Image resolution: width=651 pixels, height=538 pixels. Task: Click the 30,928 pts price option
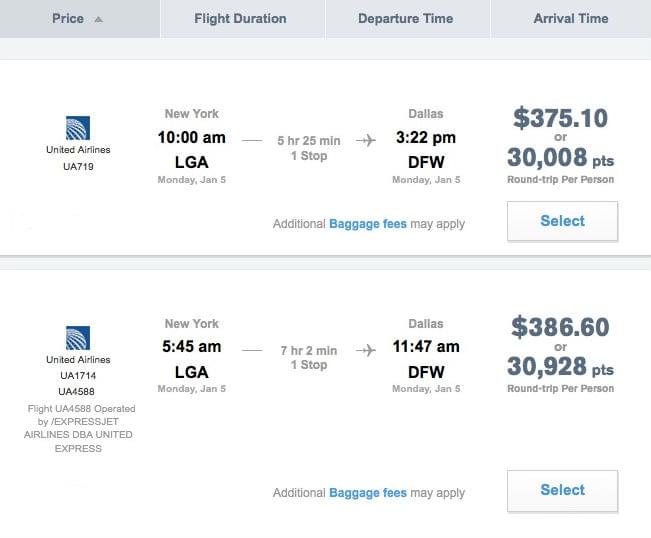click(x=560, y=367)
